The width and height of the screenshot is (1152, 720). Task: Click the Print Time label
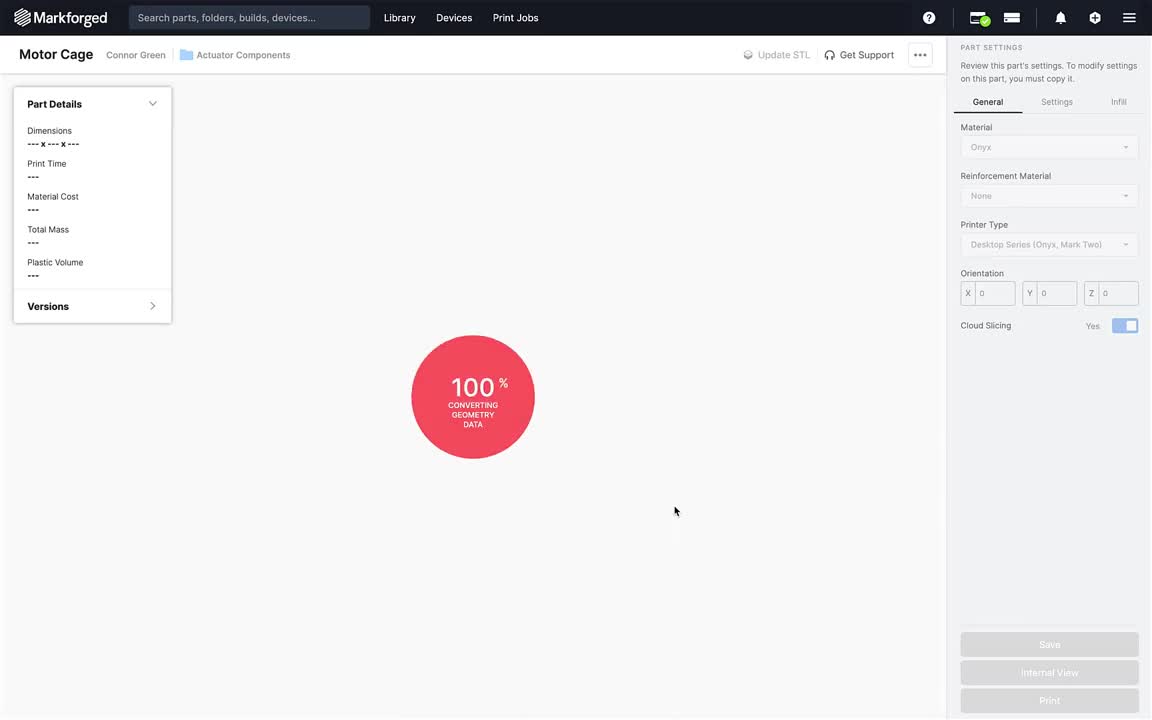[46, 164]
